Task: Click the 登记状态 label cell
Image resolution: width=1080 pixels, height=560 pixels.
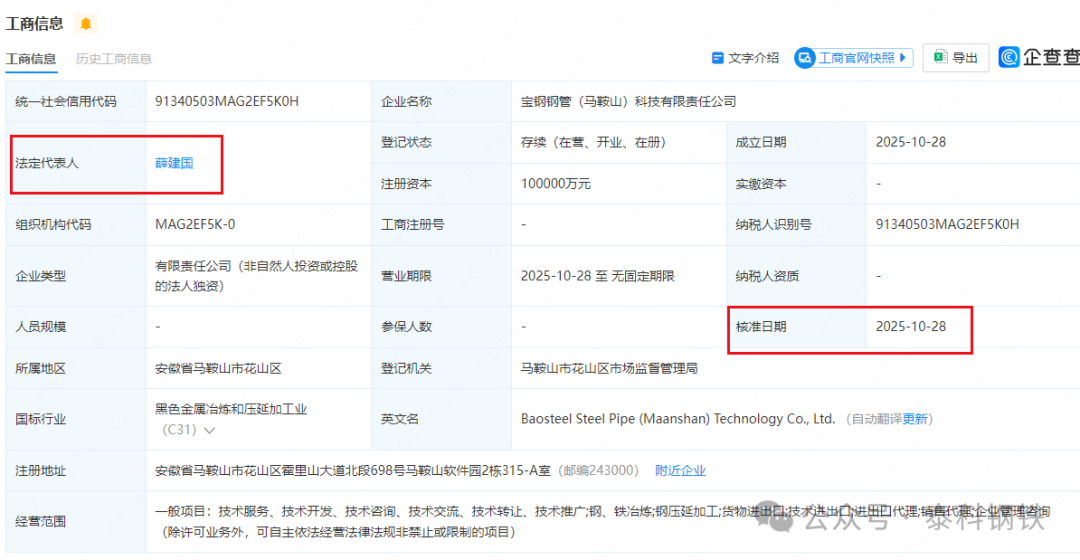Action: tap(442, 142)
